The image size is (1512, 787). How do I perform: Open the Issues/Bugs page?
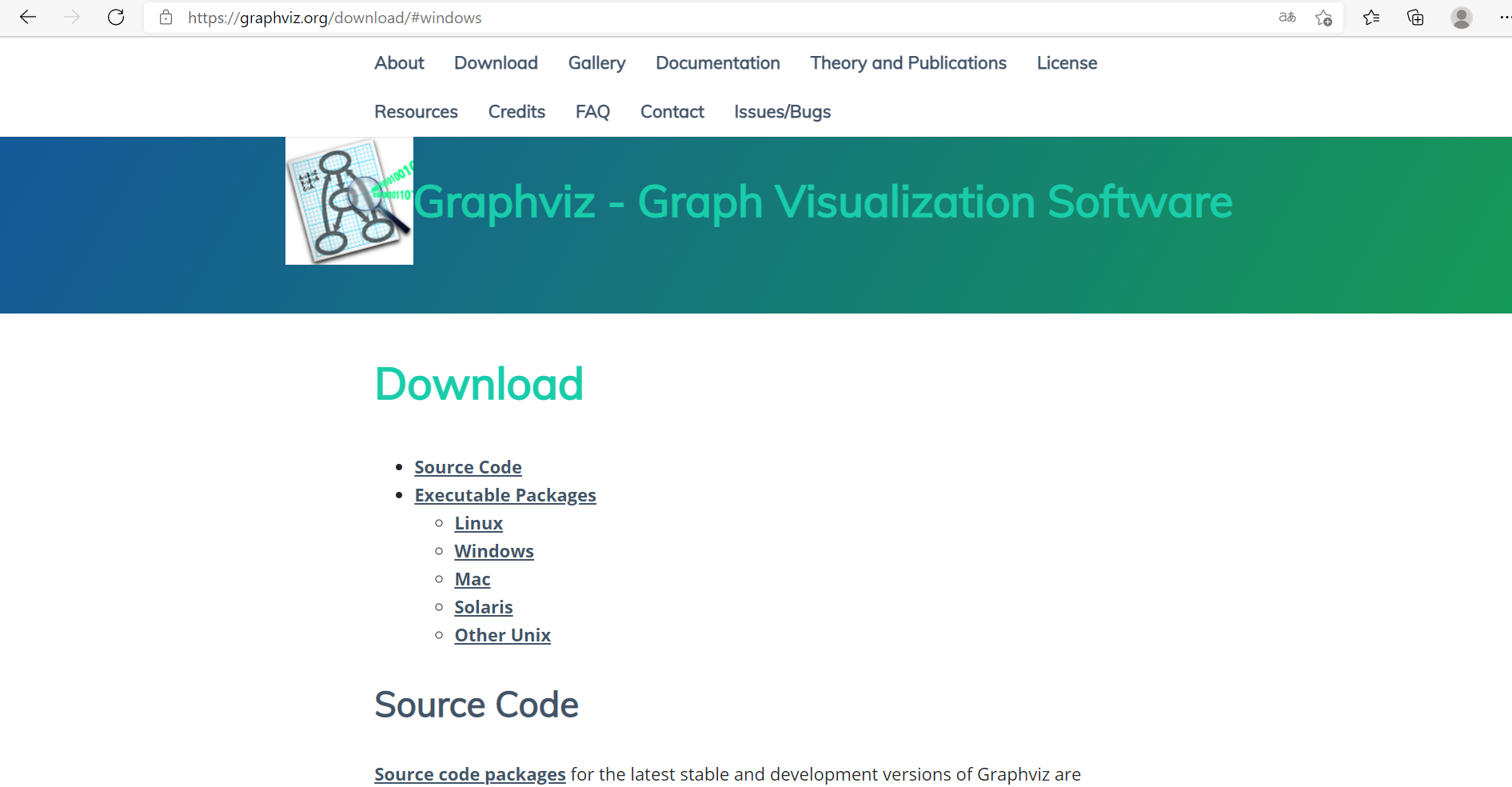[x=783, y=112]
